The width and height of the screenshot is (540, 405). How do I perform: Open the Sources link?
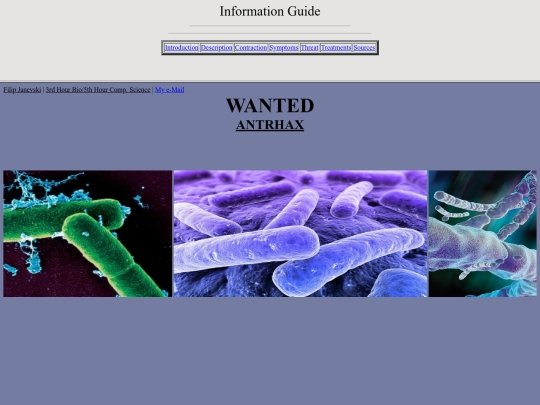364,48
